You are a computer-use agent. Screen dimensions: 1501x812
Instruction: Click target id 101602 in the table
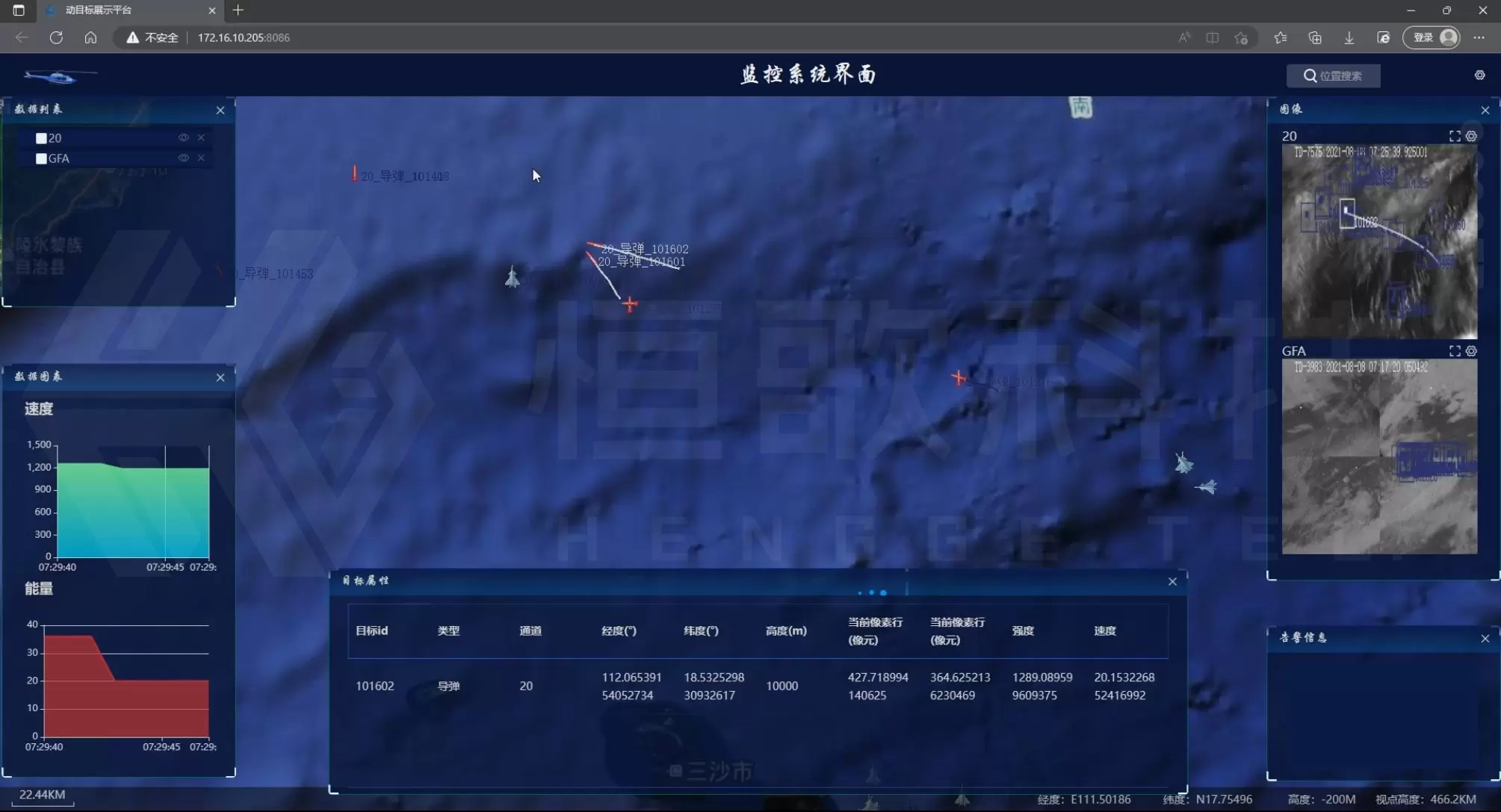tap(374, 686)
